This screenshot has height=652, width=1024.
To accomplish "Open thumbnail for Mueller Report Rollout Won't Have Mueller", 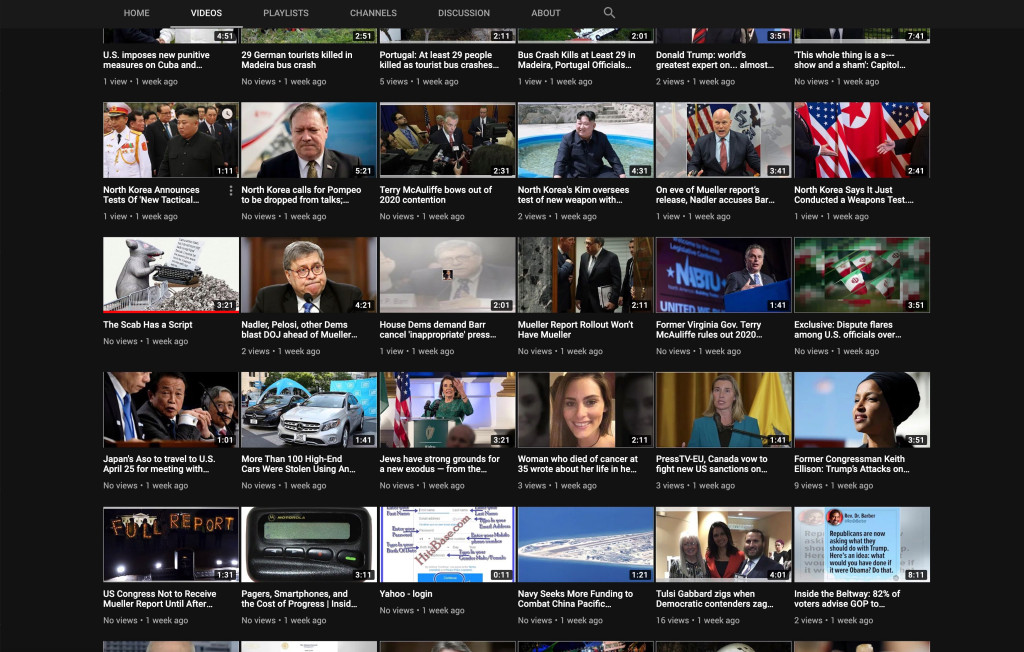I will (x=586, y=275).
